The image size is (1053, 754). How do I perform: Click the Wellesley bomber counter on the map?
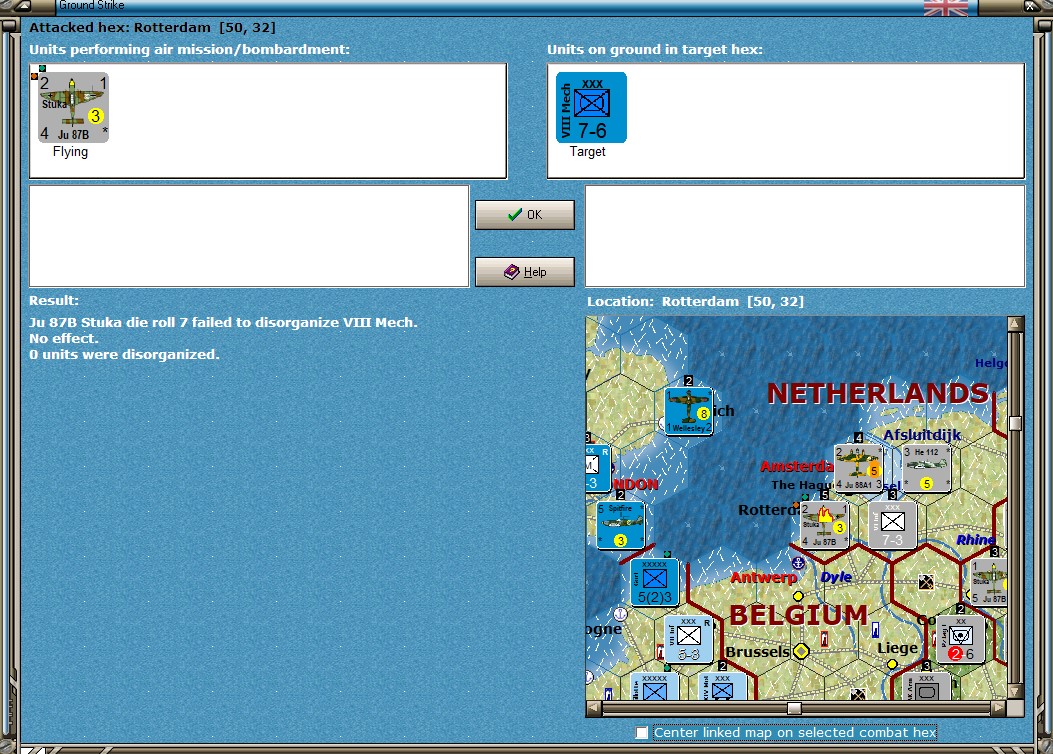point(688,411)
